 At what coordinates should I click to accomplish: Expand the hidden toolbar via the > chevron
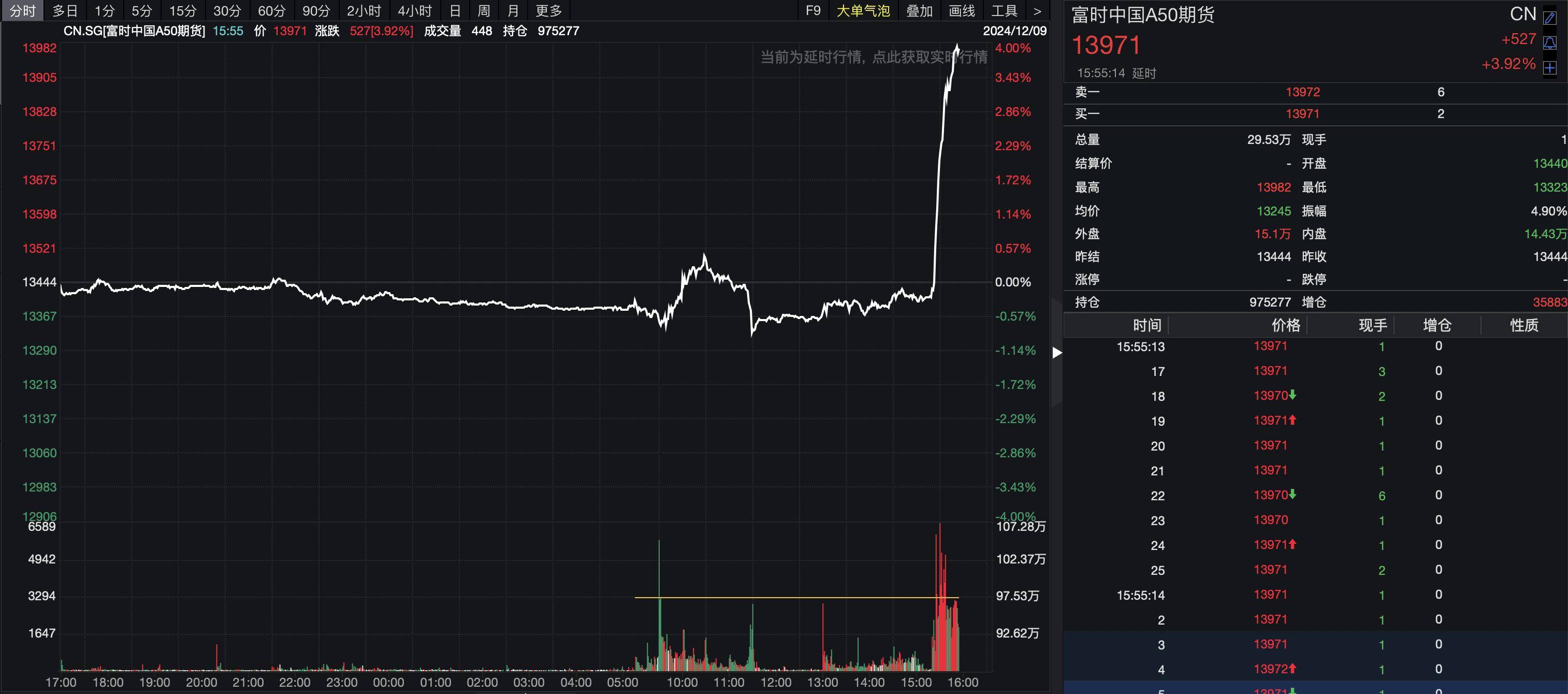(1037, 10)
